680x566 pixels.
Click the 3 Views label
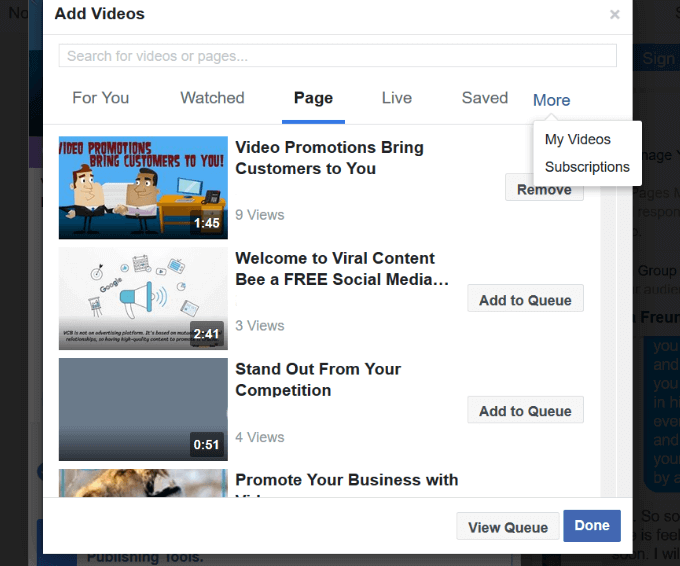[260, 326]
